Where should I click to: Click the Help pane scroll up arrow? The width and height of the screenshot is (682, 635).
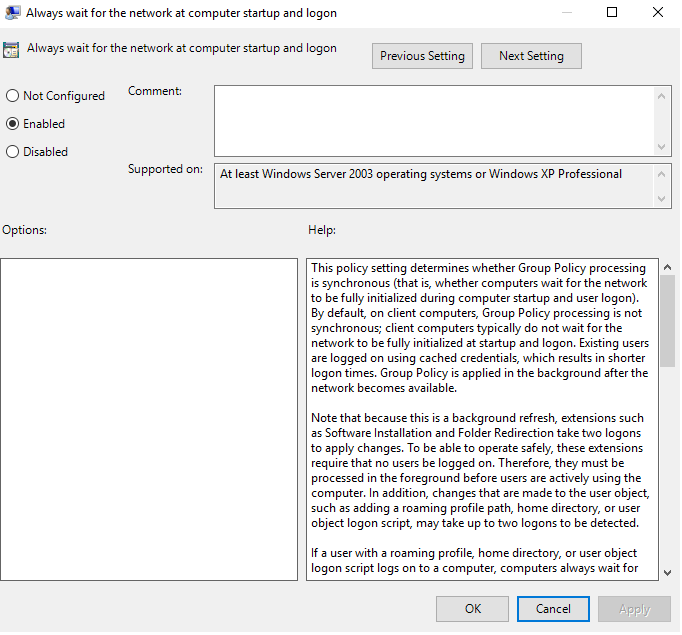667,267
